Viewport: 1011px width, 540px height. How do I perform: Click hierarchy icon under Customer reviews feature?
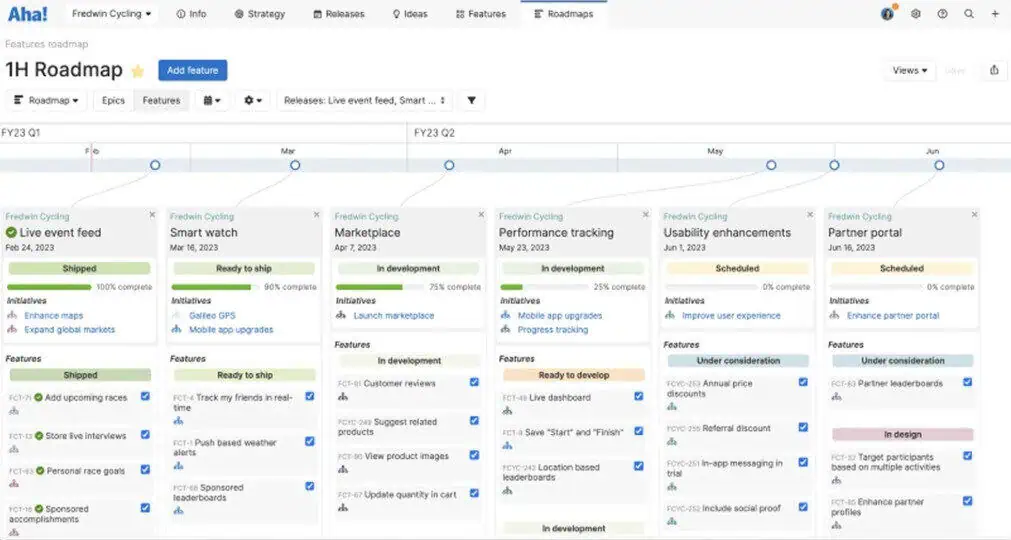[x=342, y=397]
